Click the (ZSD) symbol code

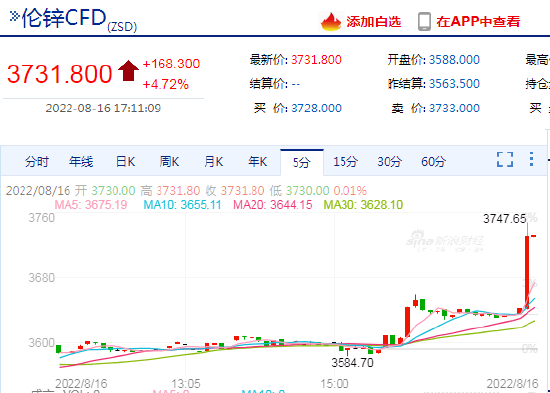122,27
